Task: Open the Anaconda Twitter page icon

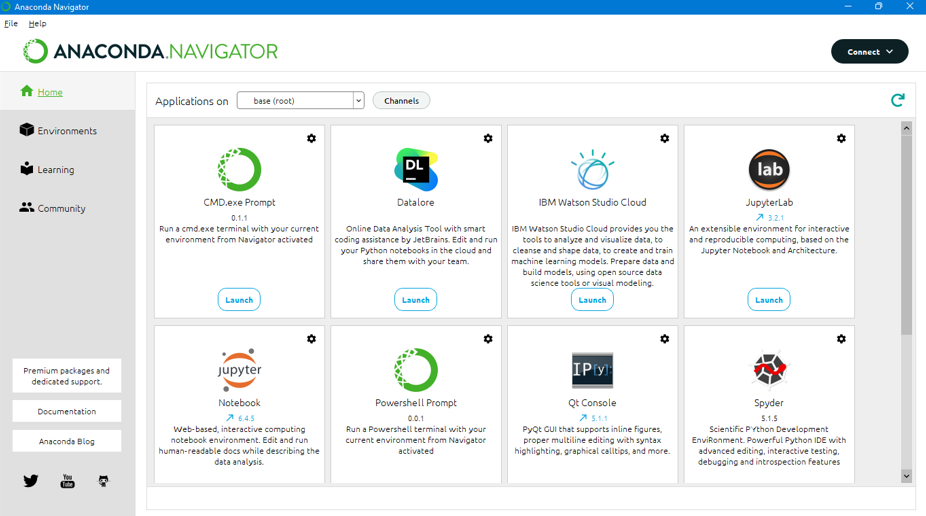Action: click(31, 481)
